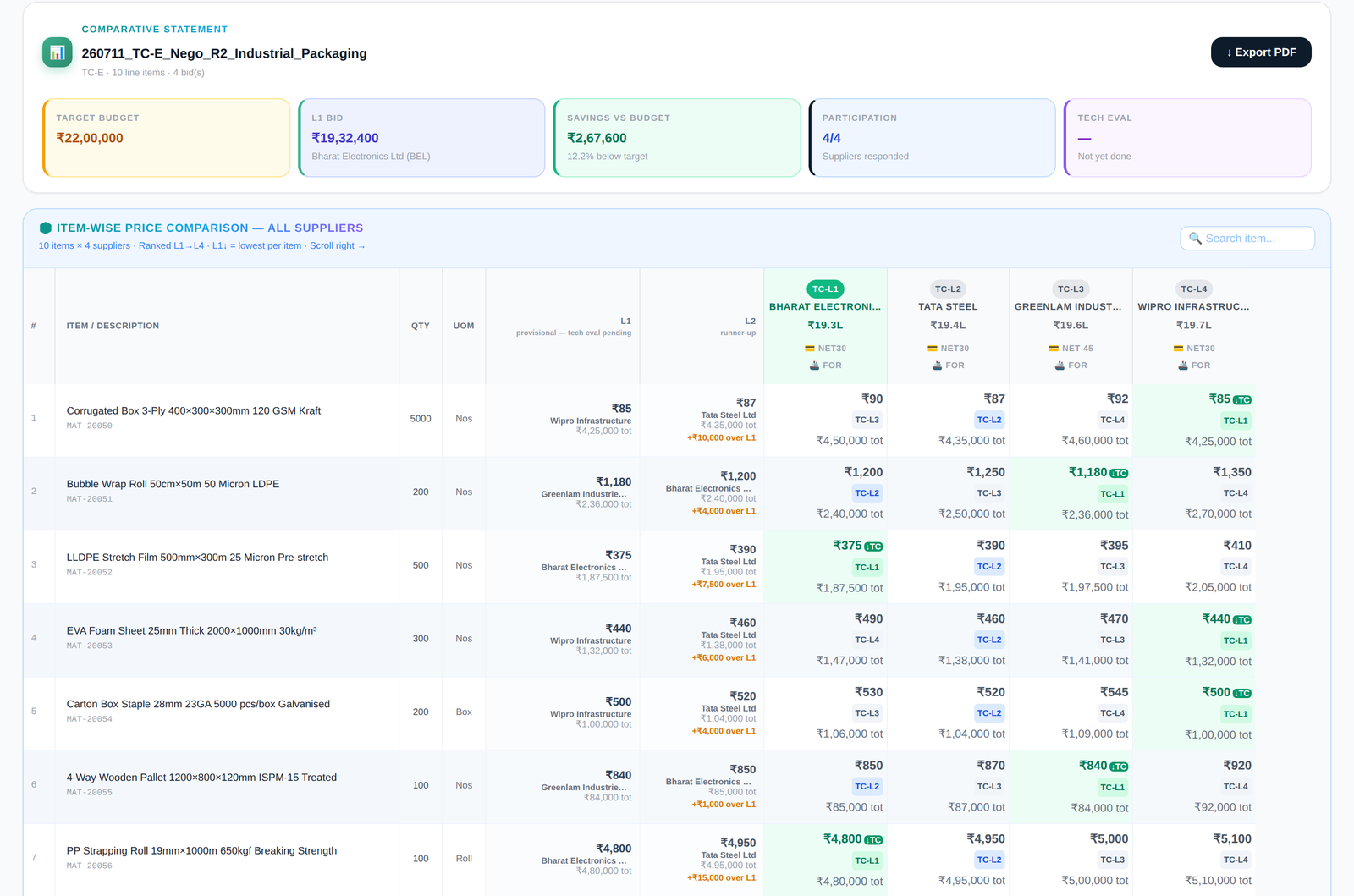Viewport: 1354px width, 896px height.
Task: Click the TC-L1 rank chip under Greenlam ₹840
Action: [x=1112, y=787]
